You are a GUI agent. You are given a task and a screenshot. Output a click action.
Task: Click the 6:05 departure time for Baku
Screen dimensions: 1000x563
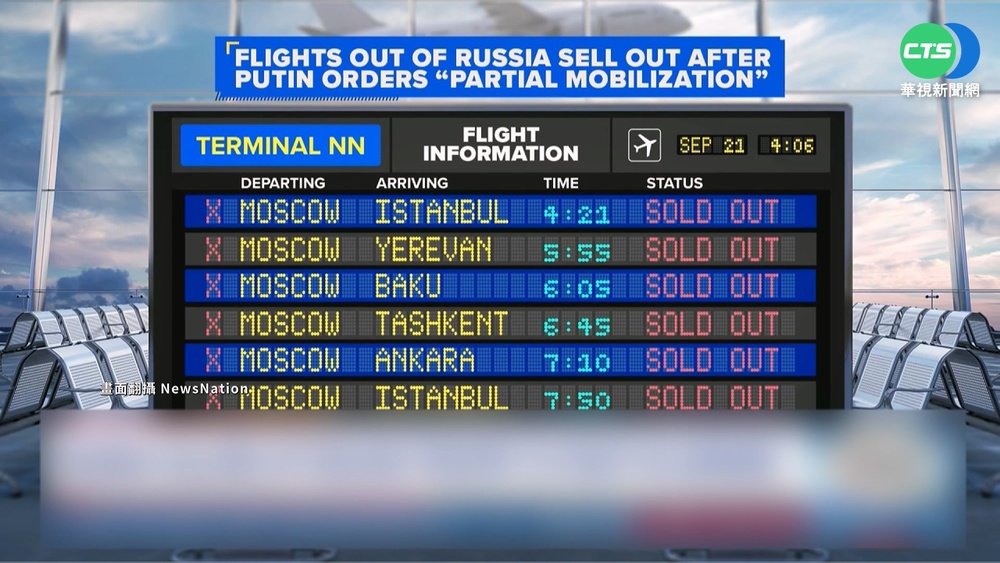click(x=577, y=287)
